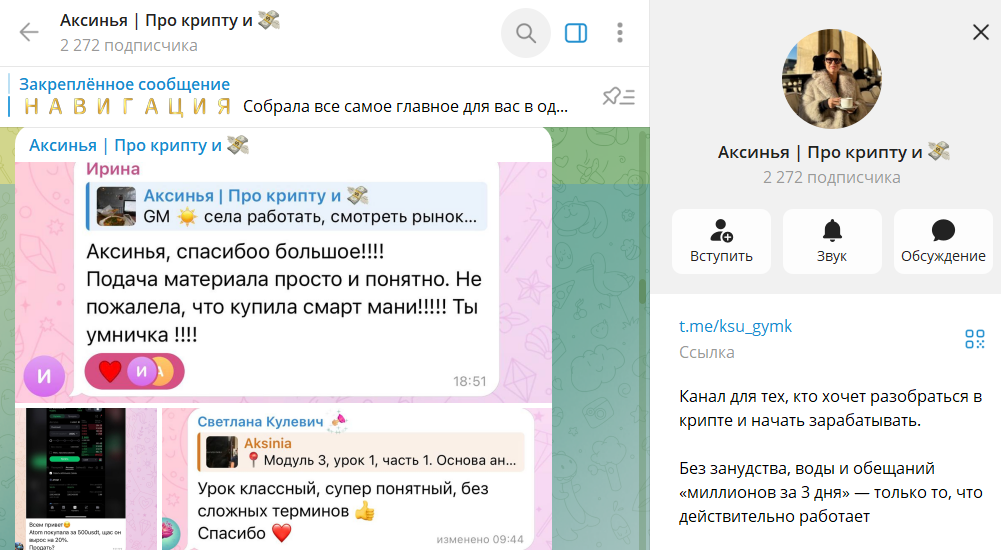The image size is (1001, 550).
Task: Click the back arrow in chat header
Action: [29, 33]
